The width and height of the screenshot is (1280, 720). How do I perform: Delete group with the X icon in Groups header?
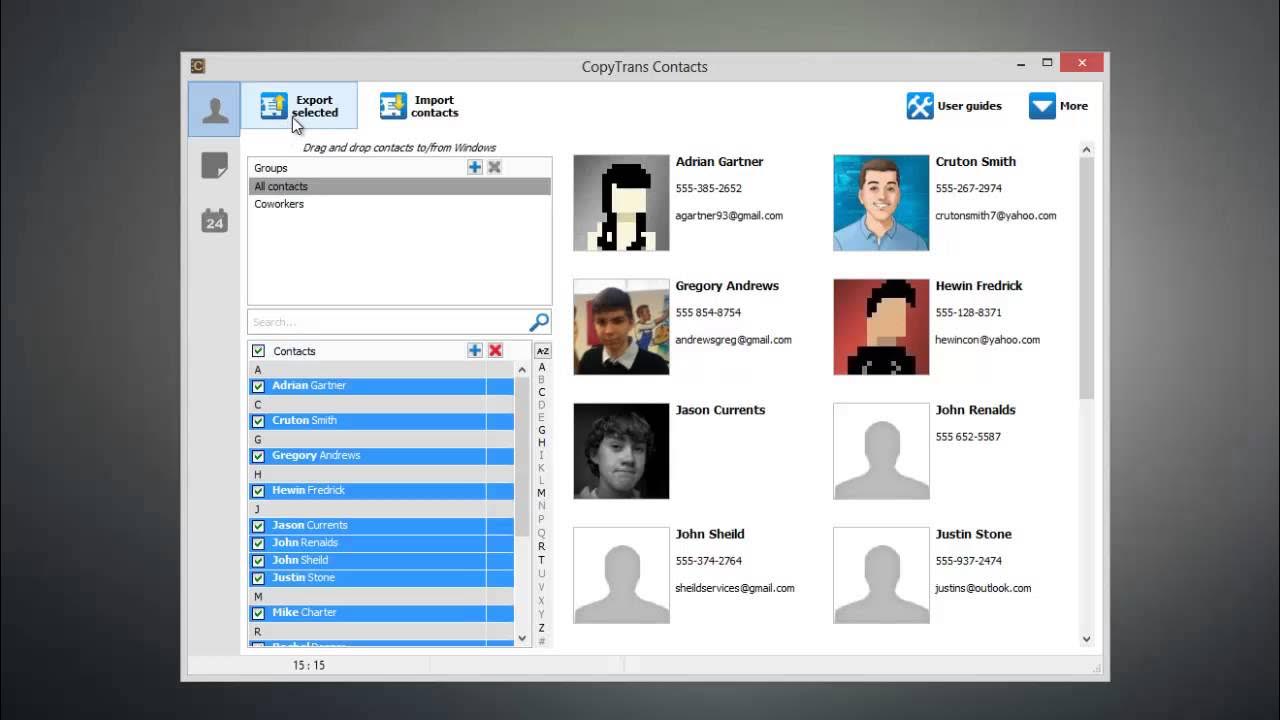[494, 167]
